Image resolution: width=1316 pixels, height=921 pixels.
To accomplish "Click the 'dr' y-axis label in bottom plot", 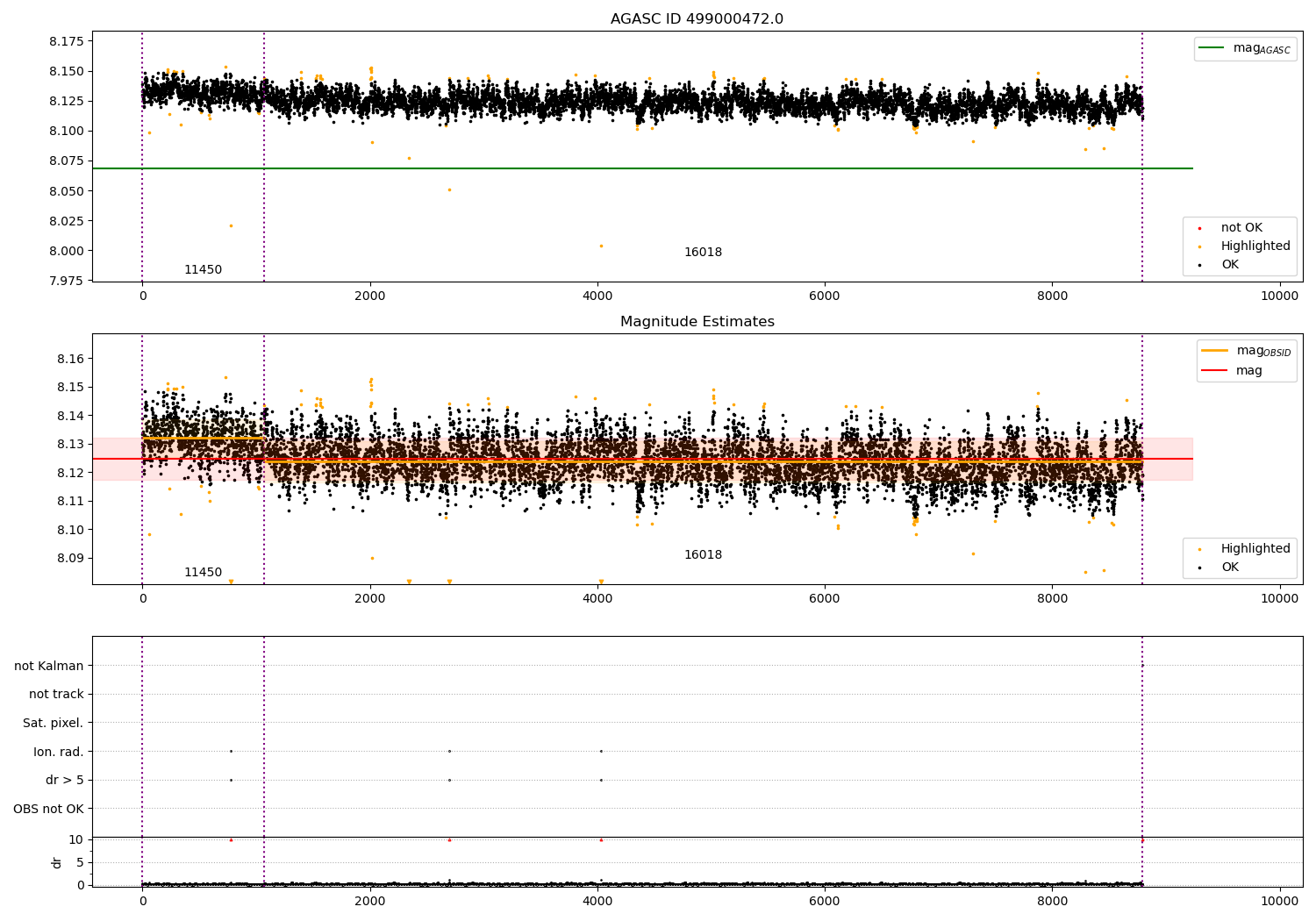I will click(57, 862).
